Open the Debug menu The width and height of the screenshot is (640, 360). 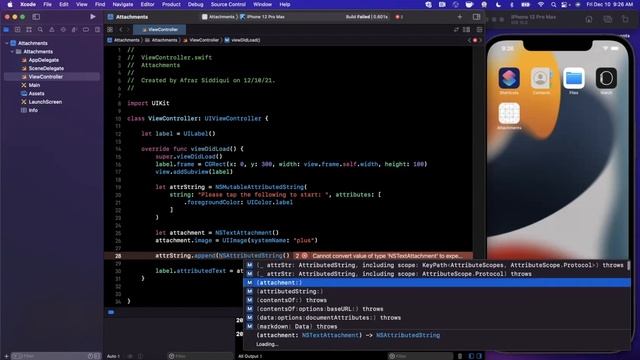(x=196, y=4)
